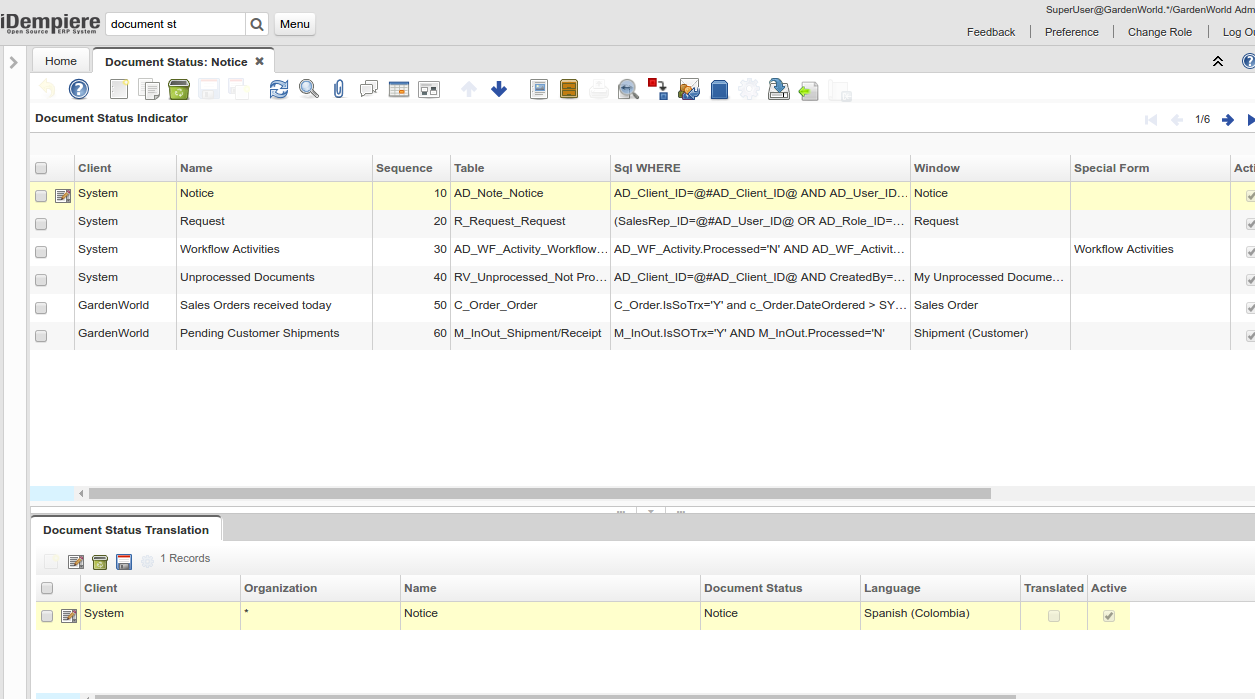Open Lookup Record with the magnifier icon
Image resolution: width=1255 pixels, height=699 pixels.
tap(309, 90)
